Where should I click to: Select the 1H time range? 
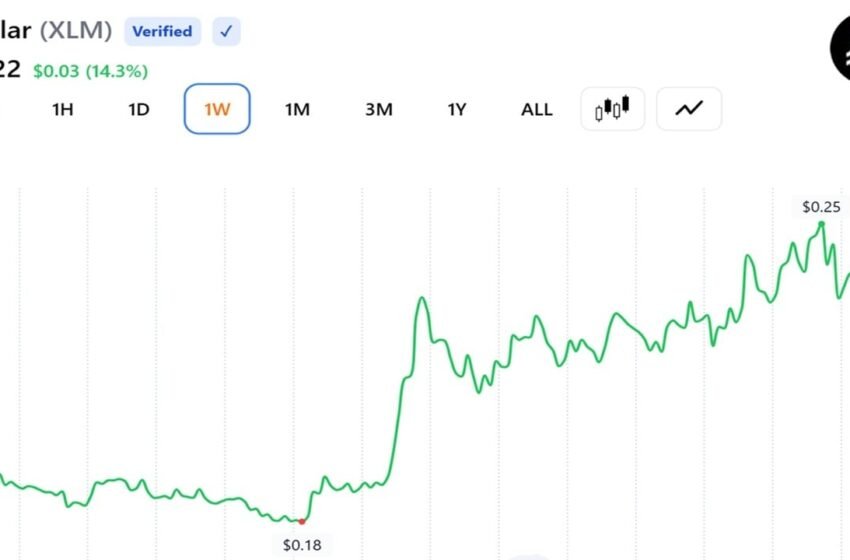click(63, 110)
